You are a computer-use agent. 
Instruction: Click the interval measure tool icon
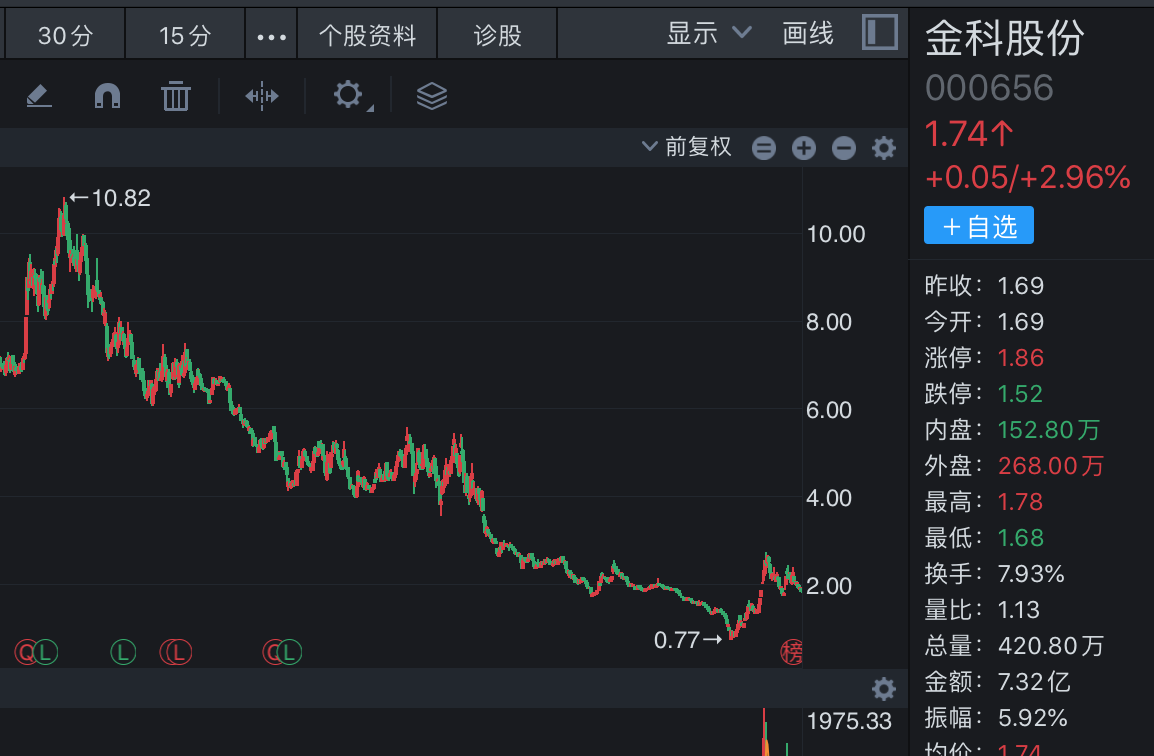[262, 96]
